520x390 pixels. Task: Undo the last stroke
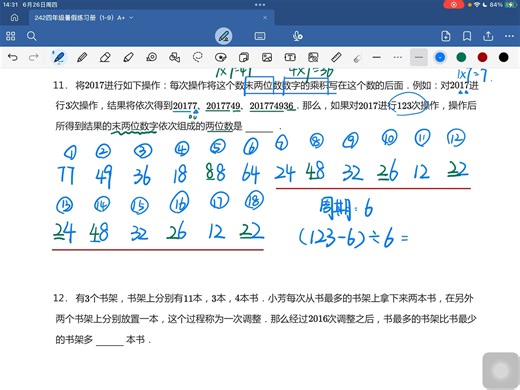point(13,57)
